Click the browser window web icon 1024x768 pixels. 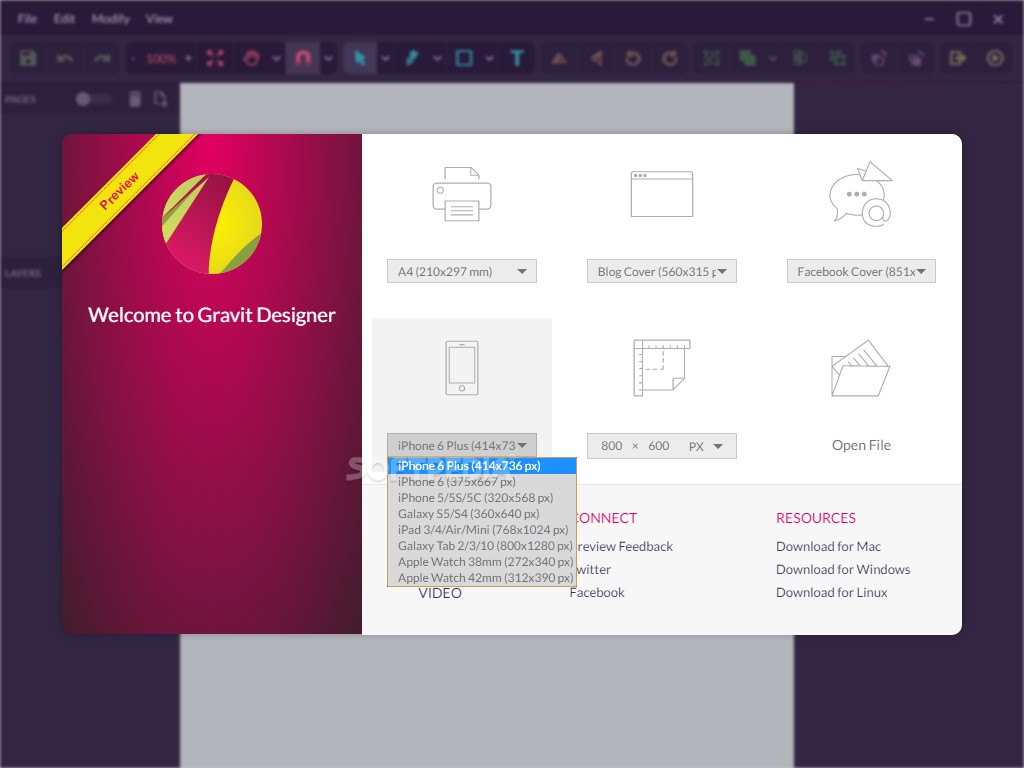pyautogui.click(x=662, y=194)
